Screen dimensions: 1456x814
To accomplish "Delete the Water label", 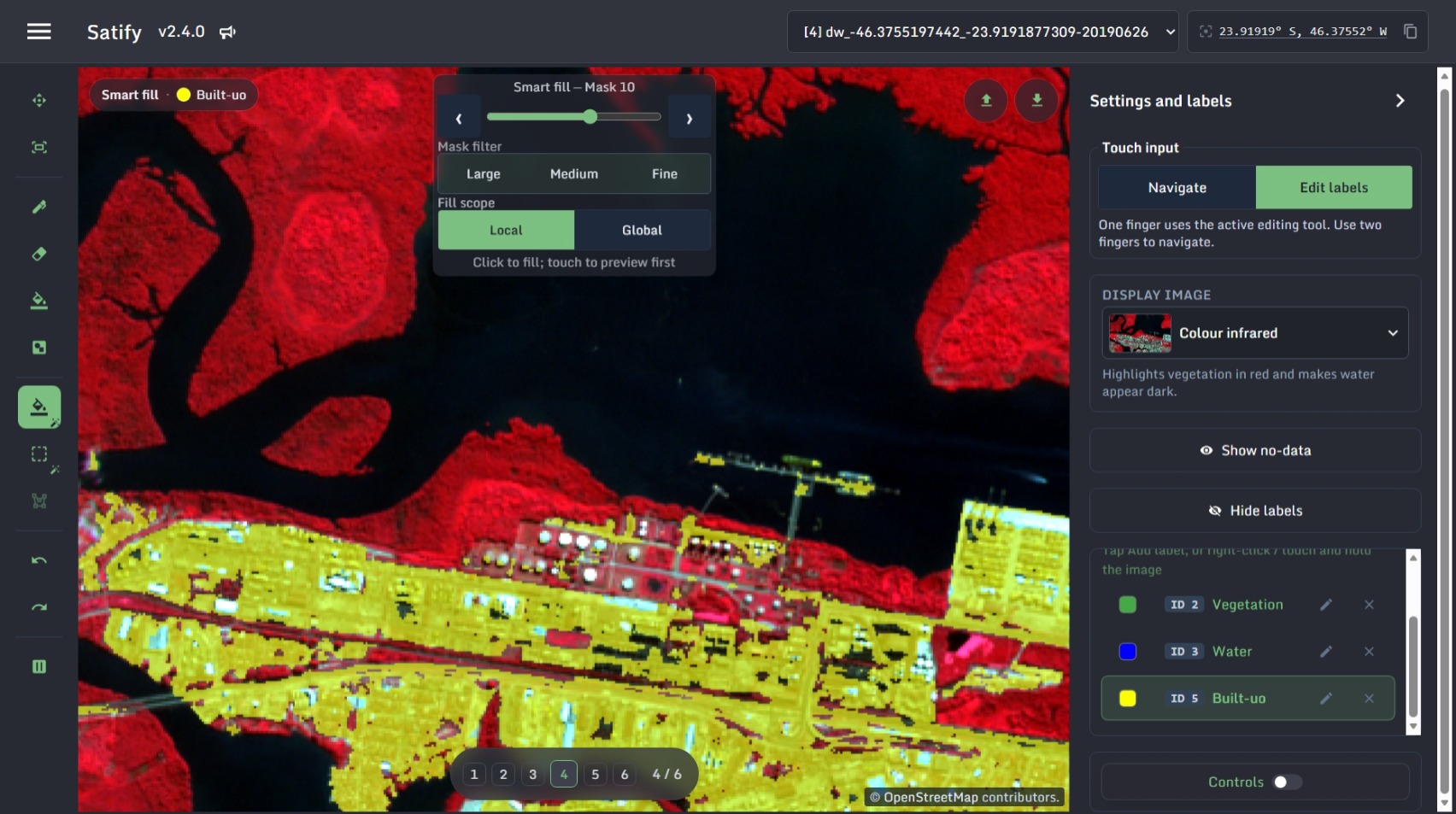I will coord(1369,652).
